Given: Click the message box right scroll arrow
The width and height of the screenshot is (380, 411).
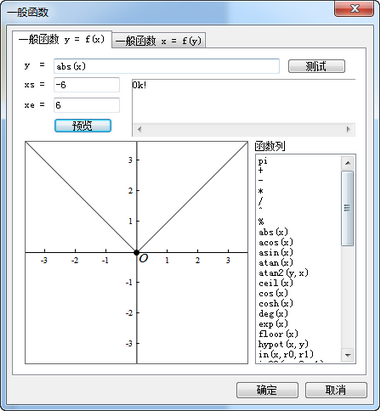Looking at the screenshot, I should pos(348,129).
